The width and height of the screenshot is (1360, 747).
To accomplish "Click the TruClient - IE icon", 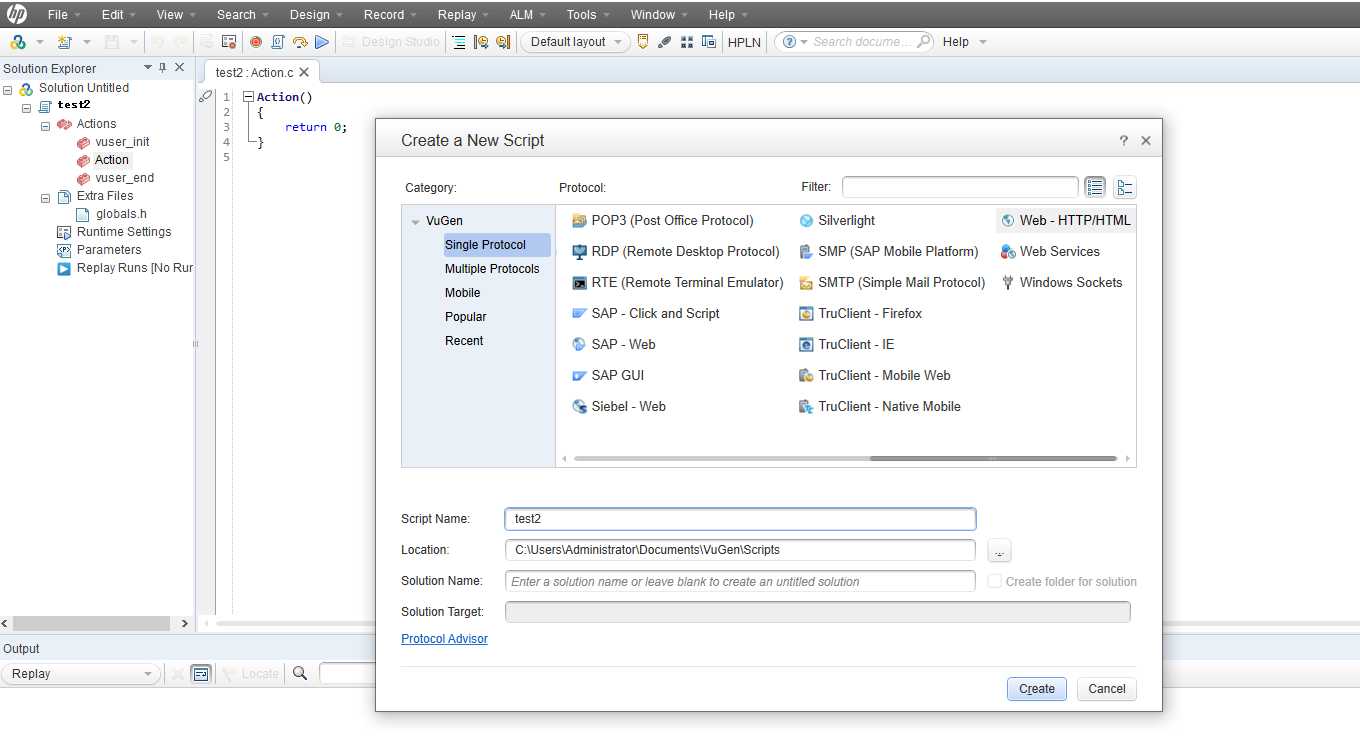I will (806, 345).
